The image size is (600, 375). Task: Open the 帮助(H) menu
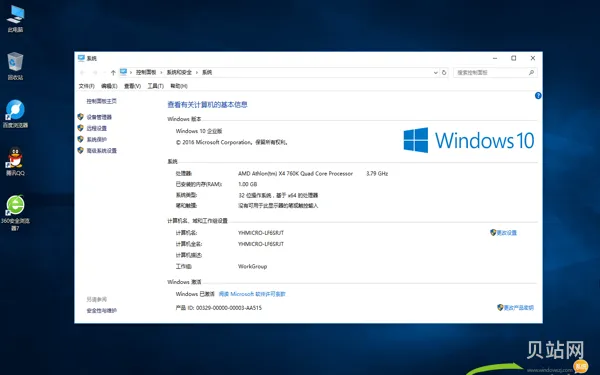click(179, 86)
